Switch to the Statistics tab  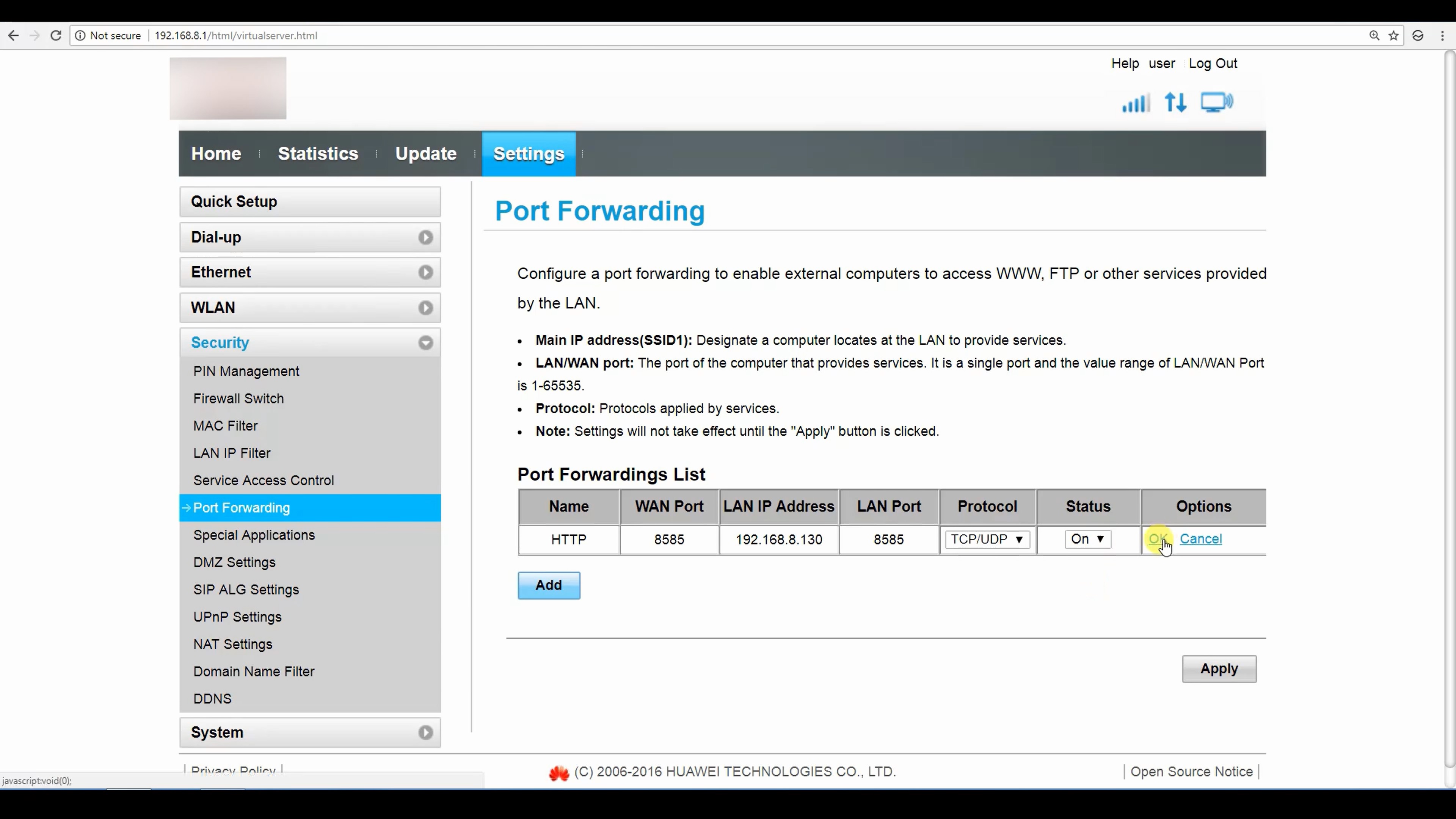pos(318,154)
